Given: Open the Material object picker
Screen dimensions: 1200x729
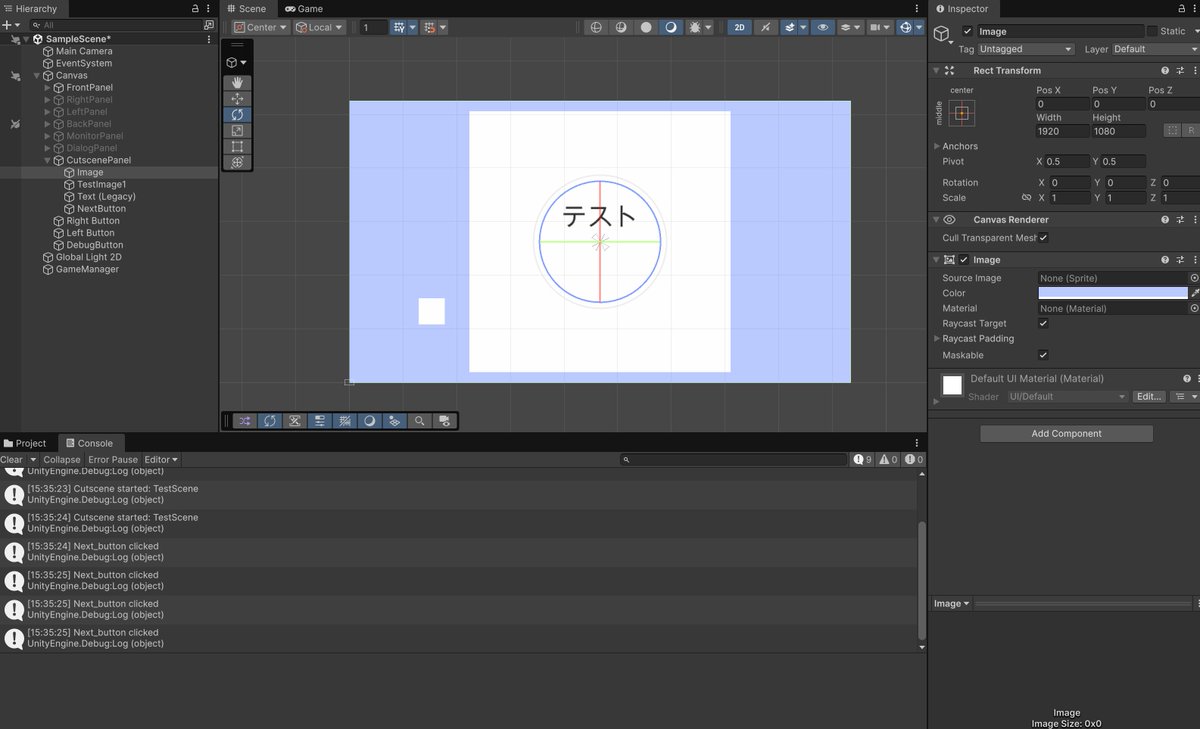Looking at the screenshot, I should coord(1194,309).
